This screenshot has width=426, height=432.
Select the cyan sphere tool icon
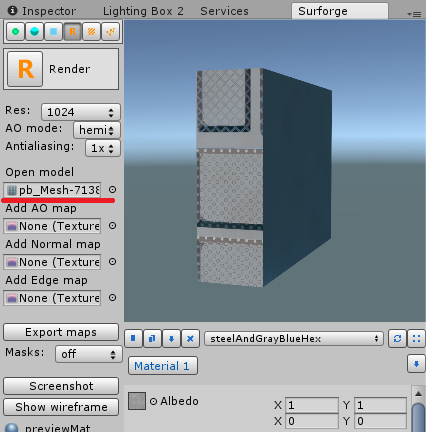coord(34,32)
